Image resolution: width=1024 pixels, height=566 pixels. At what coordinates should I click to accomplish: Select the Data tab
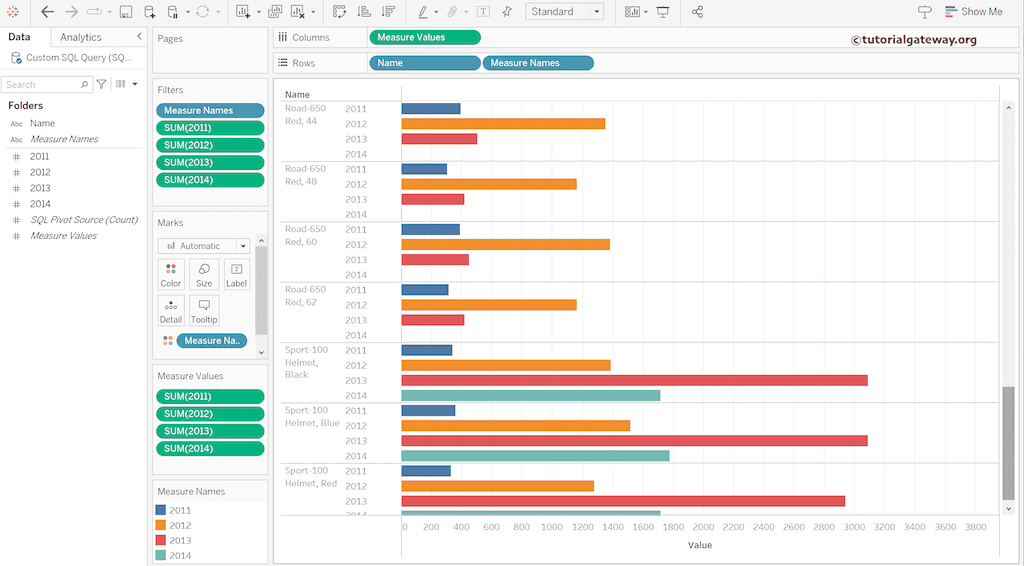[x=19, y=37]
